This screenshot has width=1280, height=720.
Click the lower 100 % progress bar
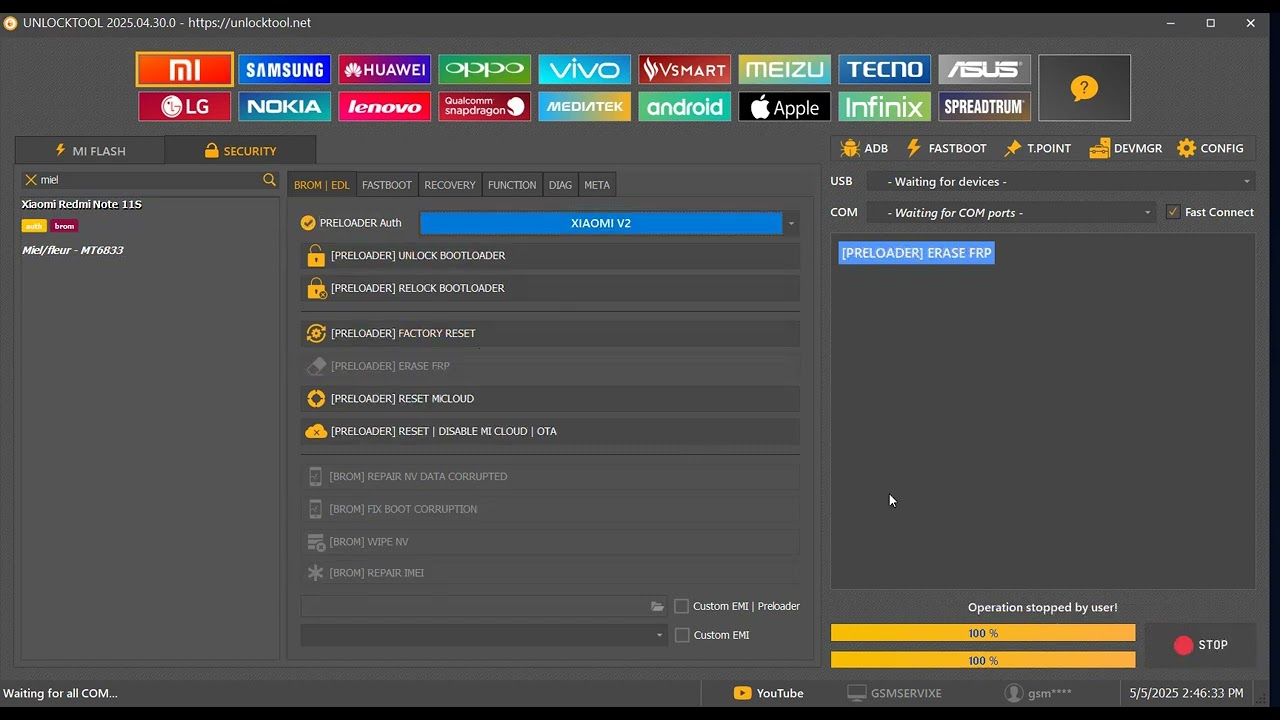click(x=983, y=660)
